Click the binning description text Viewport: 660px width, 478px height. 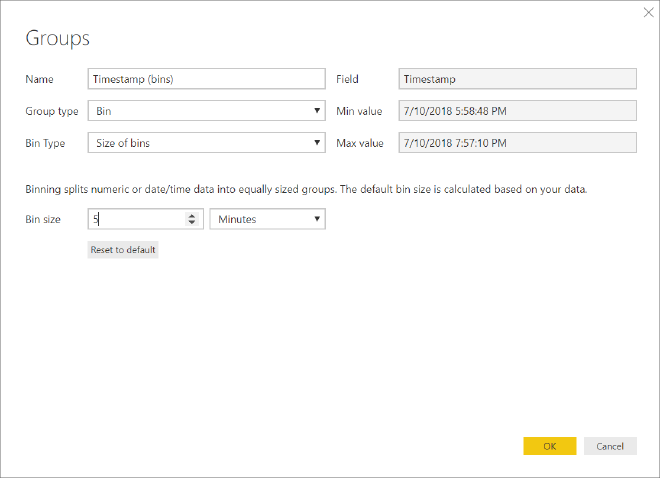(x=305, y=189)
